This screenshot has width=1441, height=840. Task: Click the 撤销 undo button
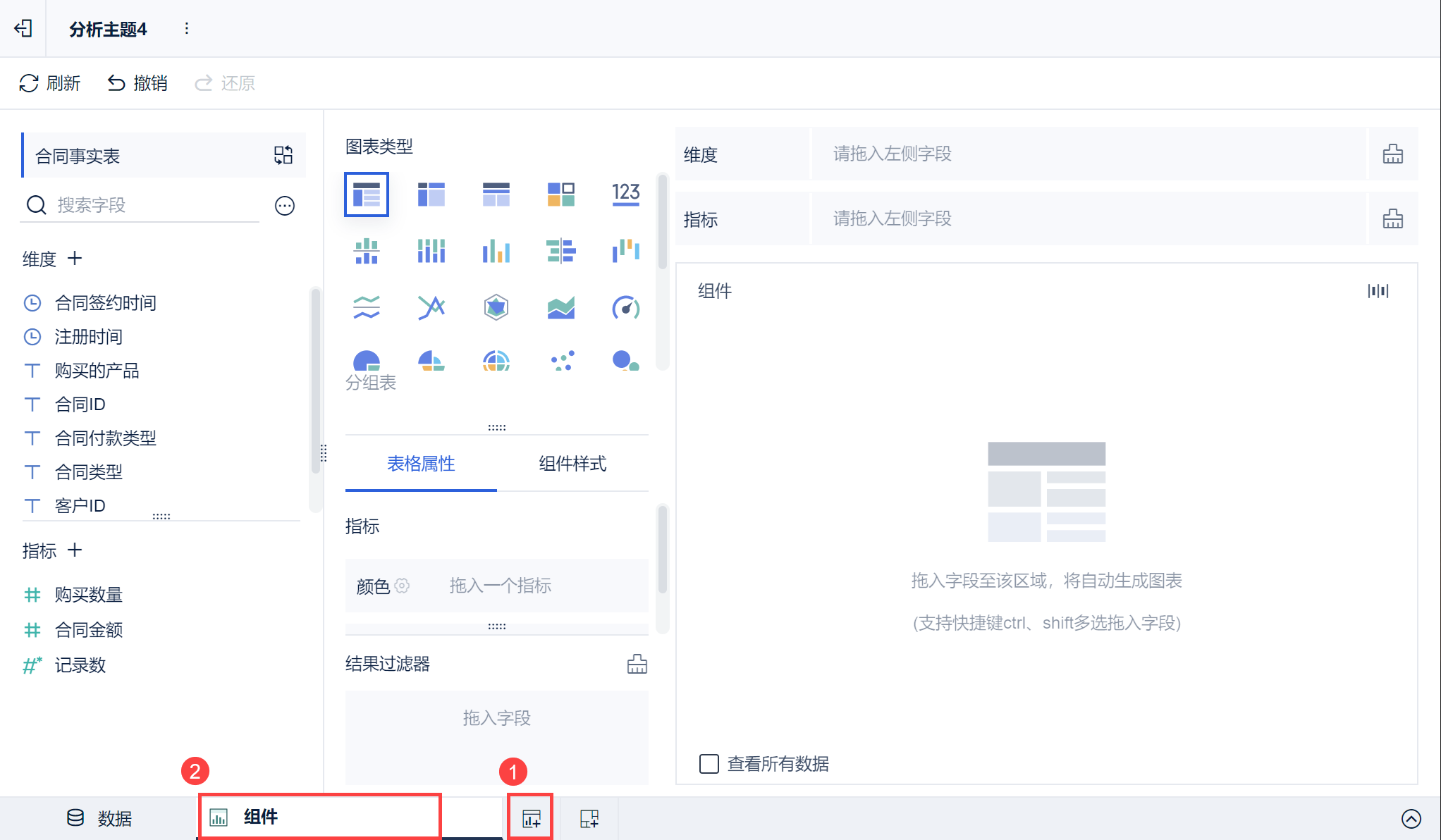(x=137, y=83)
